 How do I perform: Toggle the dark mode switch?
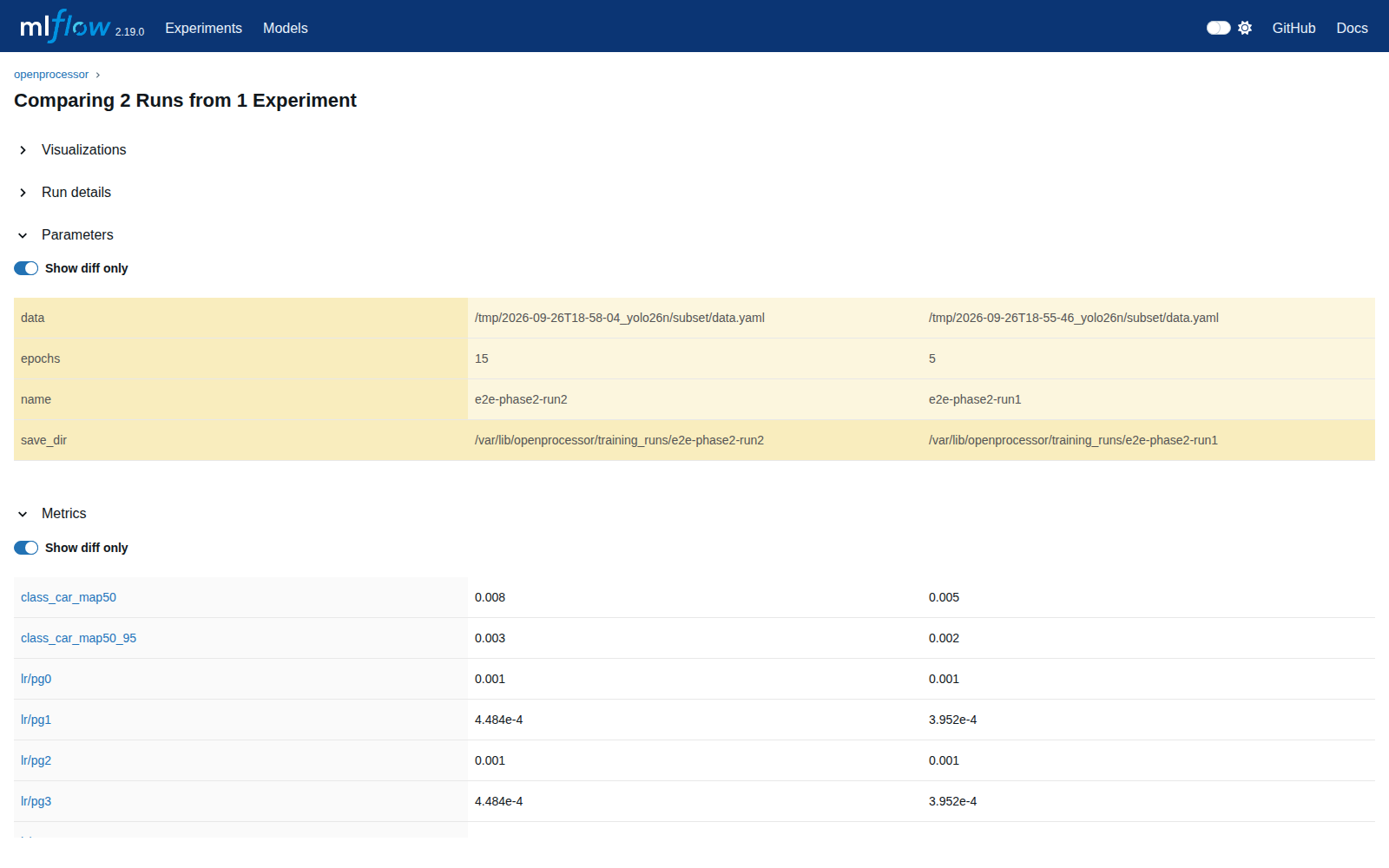1218,28
